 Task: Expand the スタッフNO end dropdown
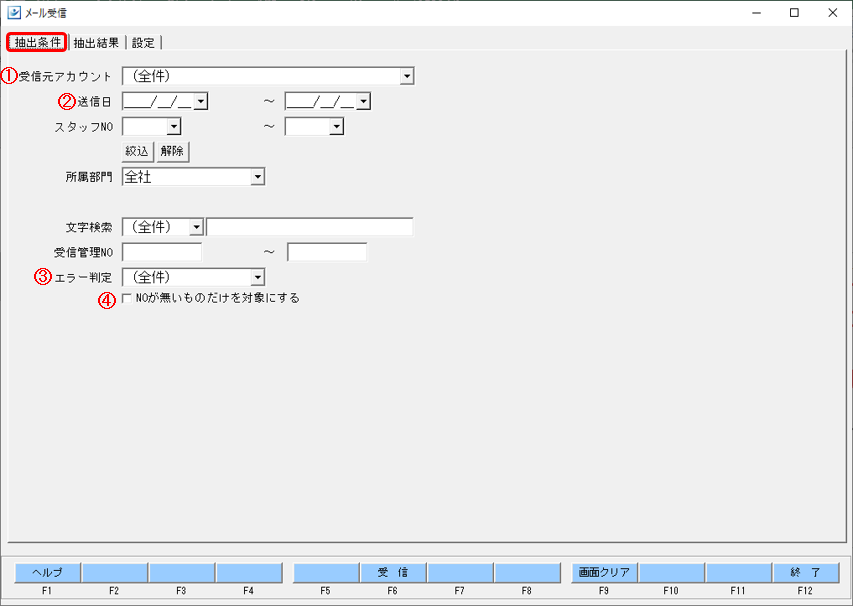coord(337,126)
